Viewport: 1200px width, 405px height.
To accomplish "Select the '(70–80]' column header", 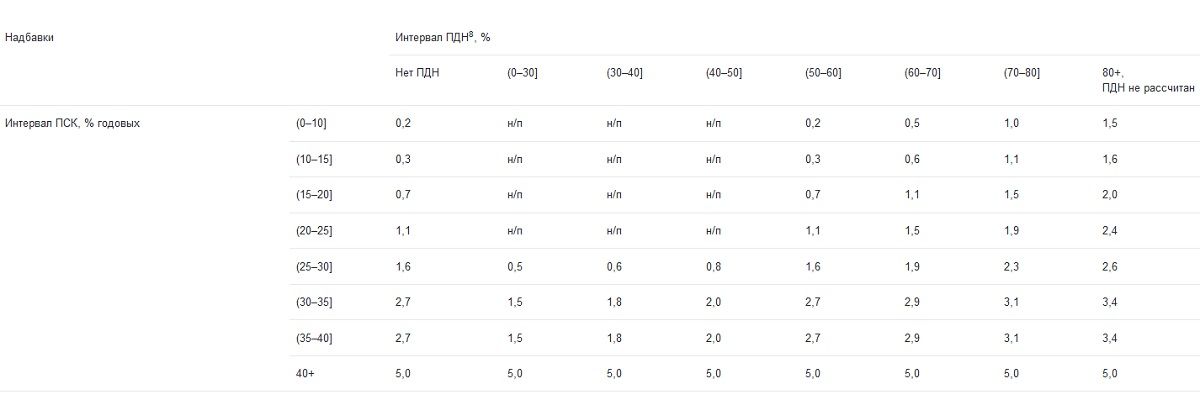I will click(x=1022, y=73).
